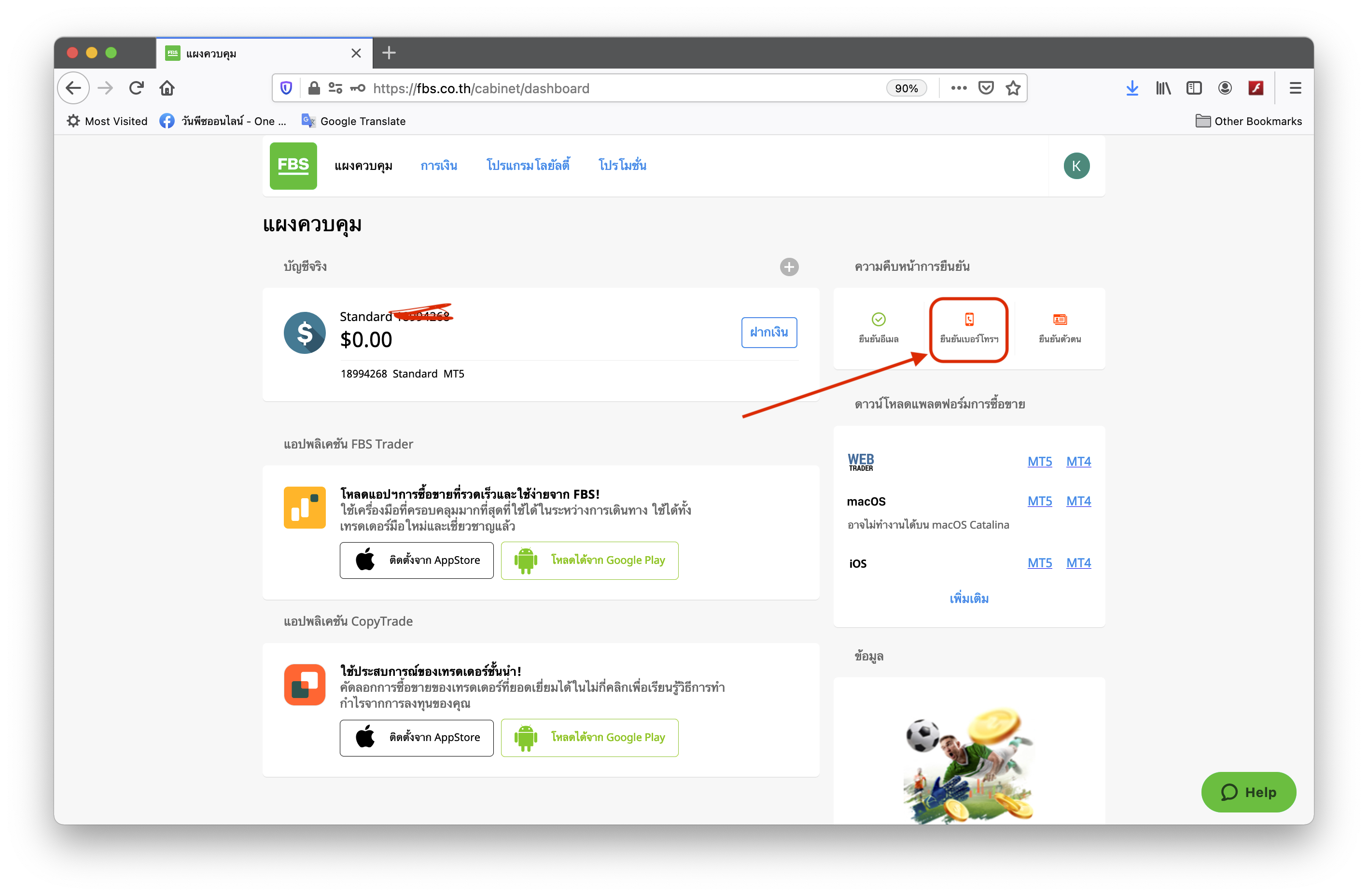Viewport: 1368px width, 896px height.
Task: Add a new real account with plus icon
Action: [789, 266]
